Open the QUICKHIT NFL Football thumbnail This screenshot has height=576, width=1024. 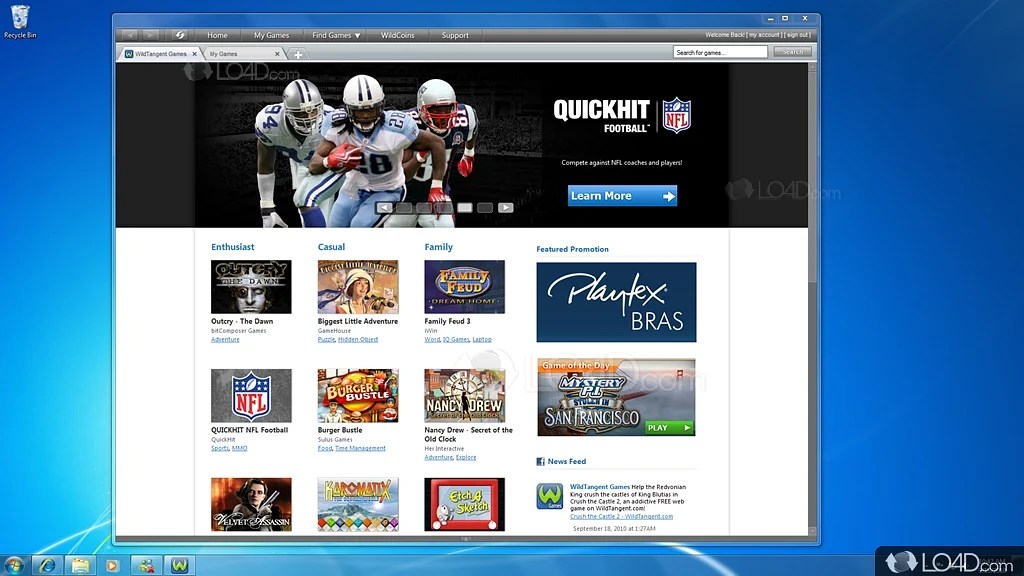(x=251, y=396)
